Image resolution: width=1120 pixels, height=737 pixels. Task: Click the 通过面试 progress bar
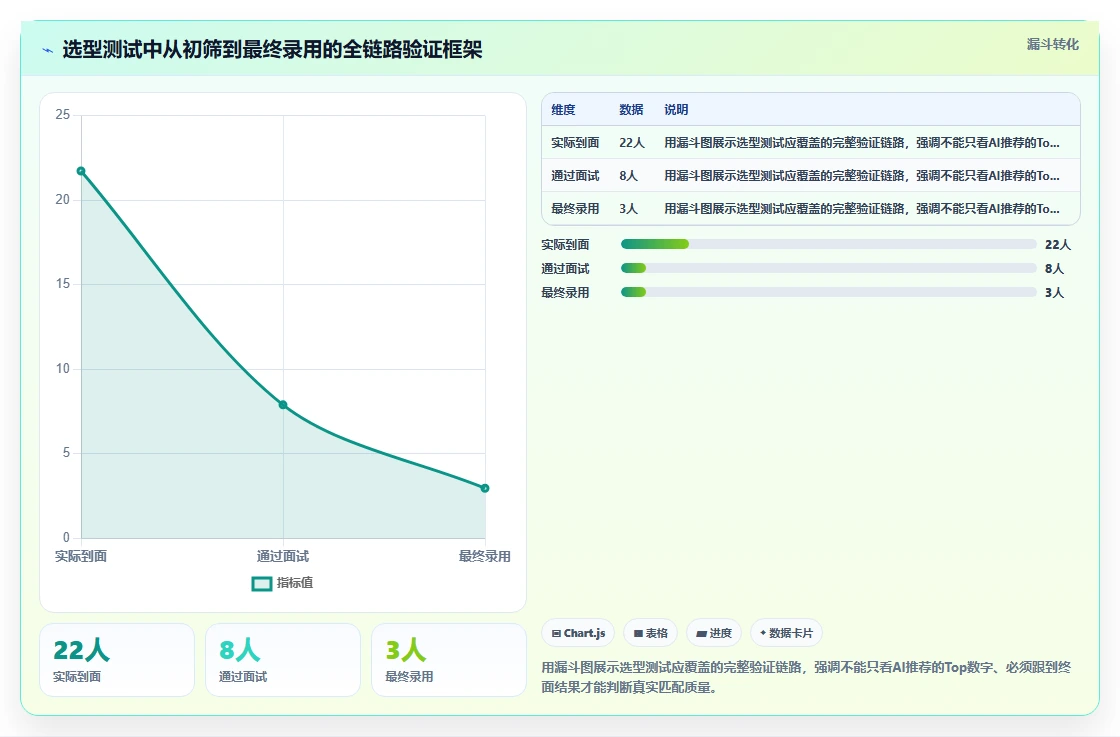coord(829,269)
